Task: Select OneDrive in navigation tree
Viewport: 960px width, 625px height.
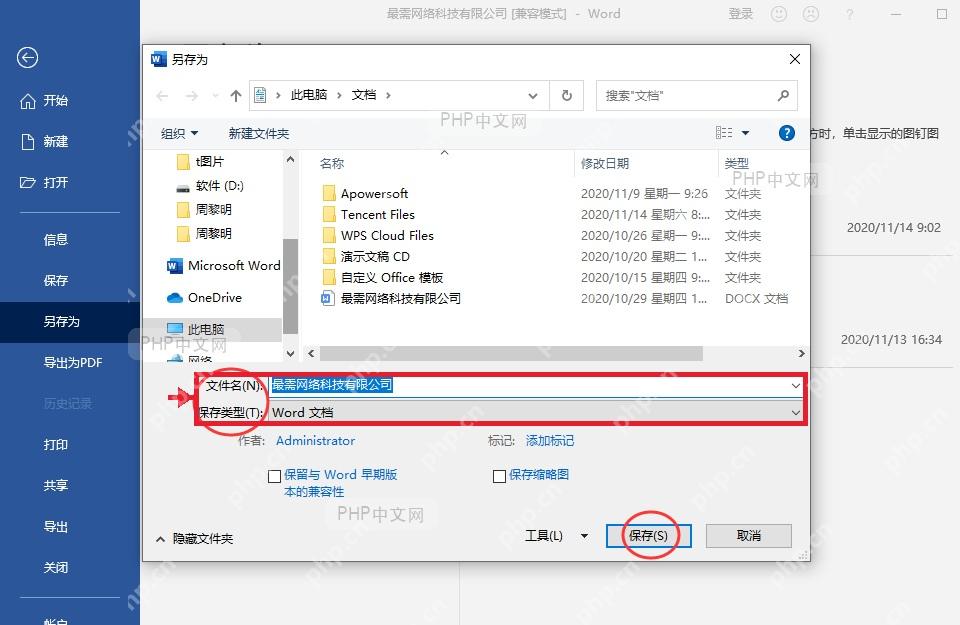Action: coord(204,298)
